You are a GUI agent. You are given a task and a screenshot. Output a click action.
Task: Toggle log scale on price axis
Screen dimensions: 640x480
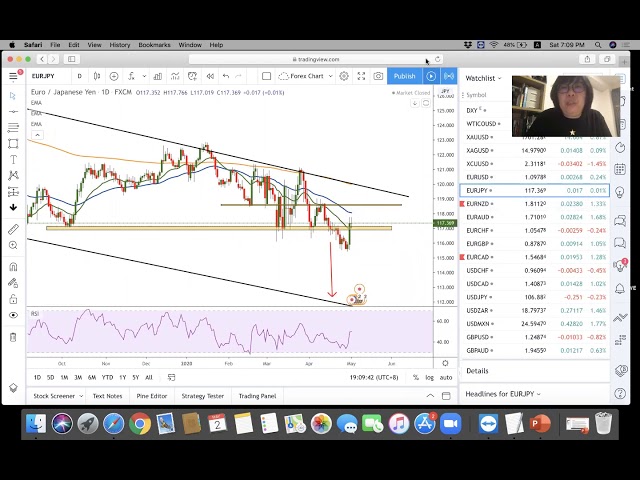click(430, 377)
